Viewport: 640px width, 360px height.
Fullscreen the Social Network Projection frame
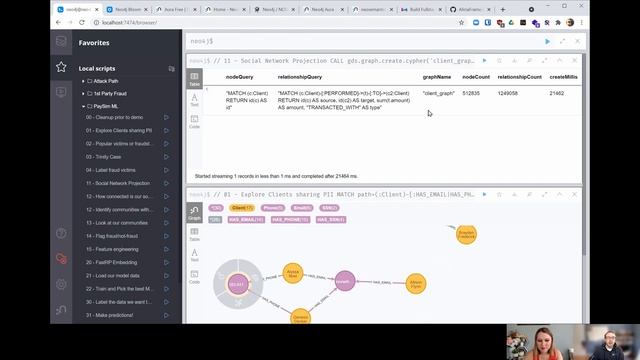(x=544, y=60)
